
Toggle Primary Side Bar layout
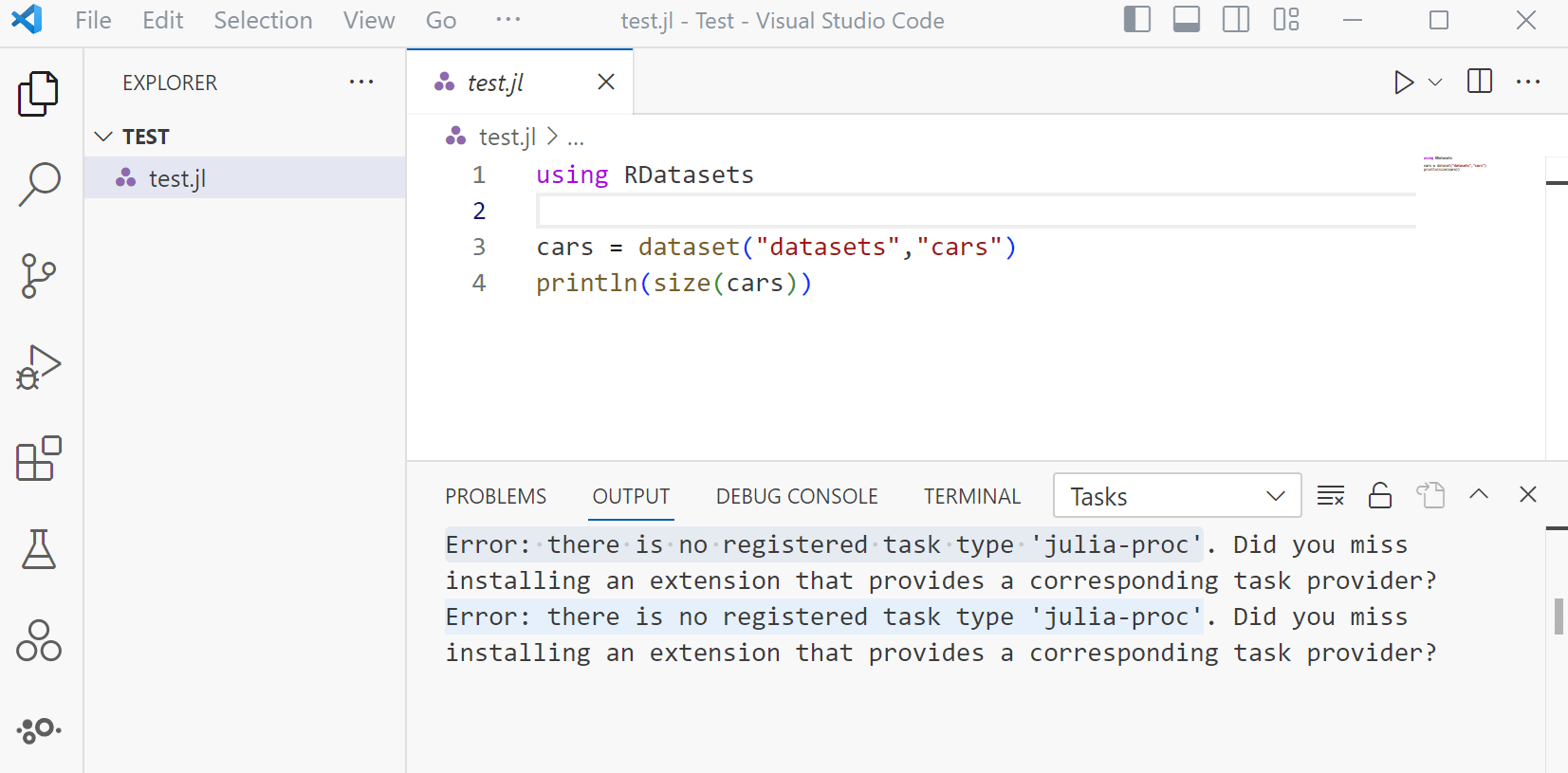[1137, 20]
